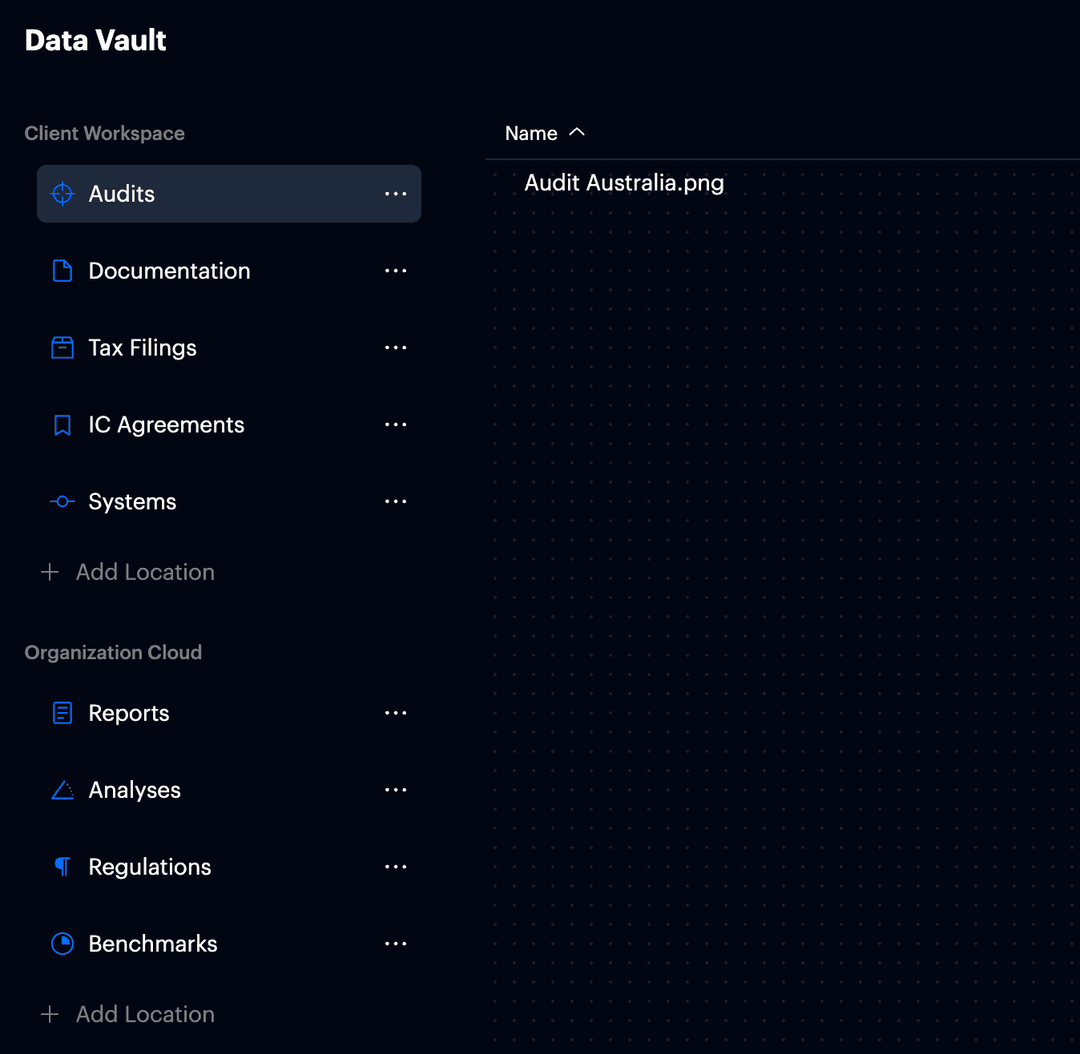The height and width of the screenshot is (1054, 1080).
Task: Click the Regulations paragraph icon
Action: point(62,866)
